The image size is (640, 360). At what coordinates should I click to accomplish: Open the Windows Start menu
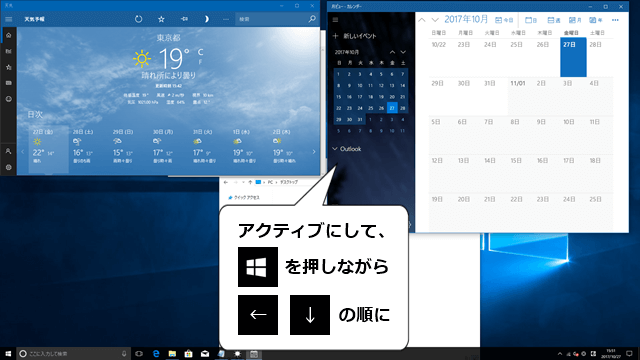(x=8, y=353)
